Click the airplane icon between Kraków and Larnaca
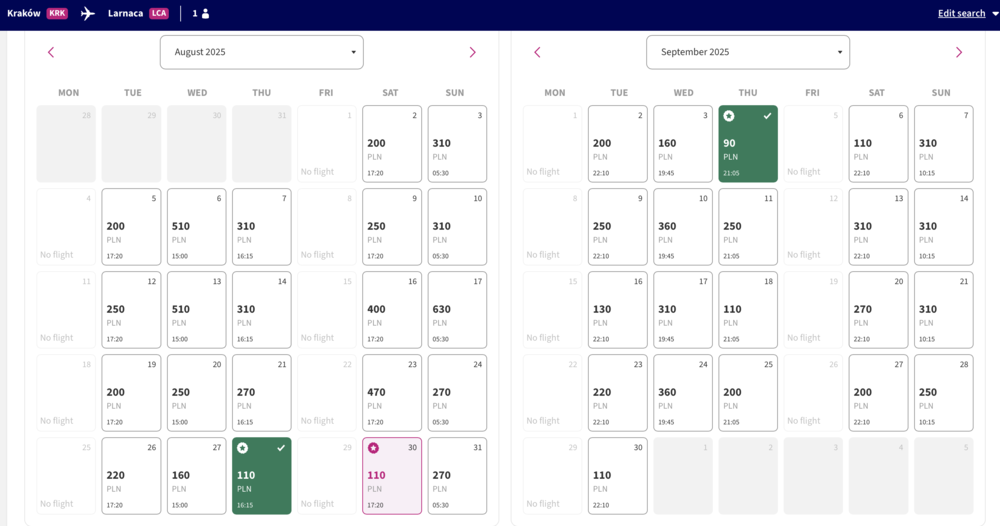This screenshot has width=1000, height=526. (x=87, y=13)
